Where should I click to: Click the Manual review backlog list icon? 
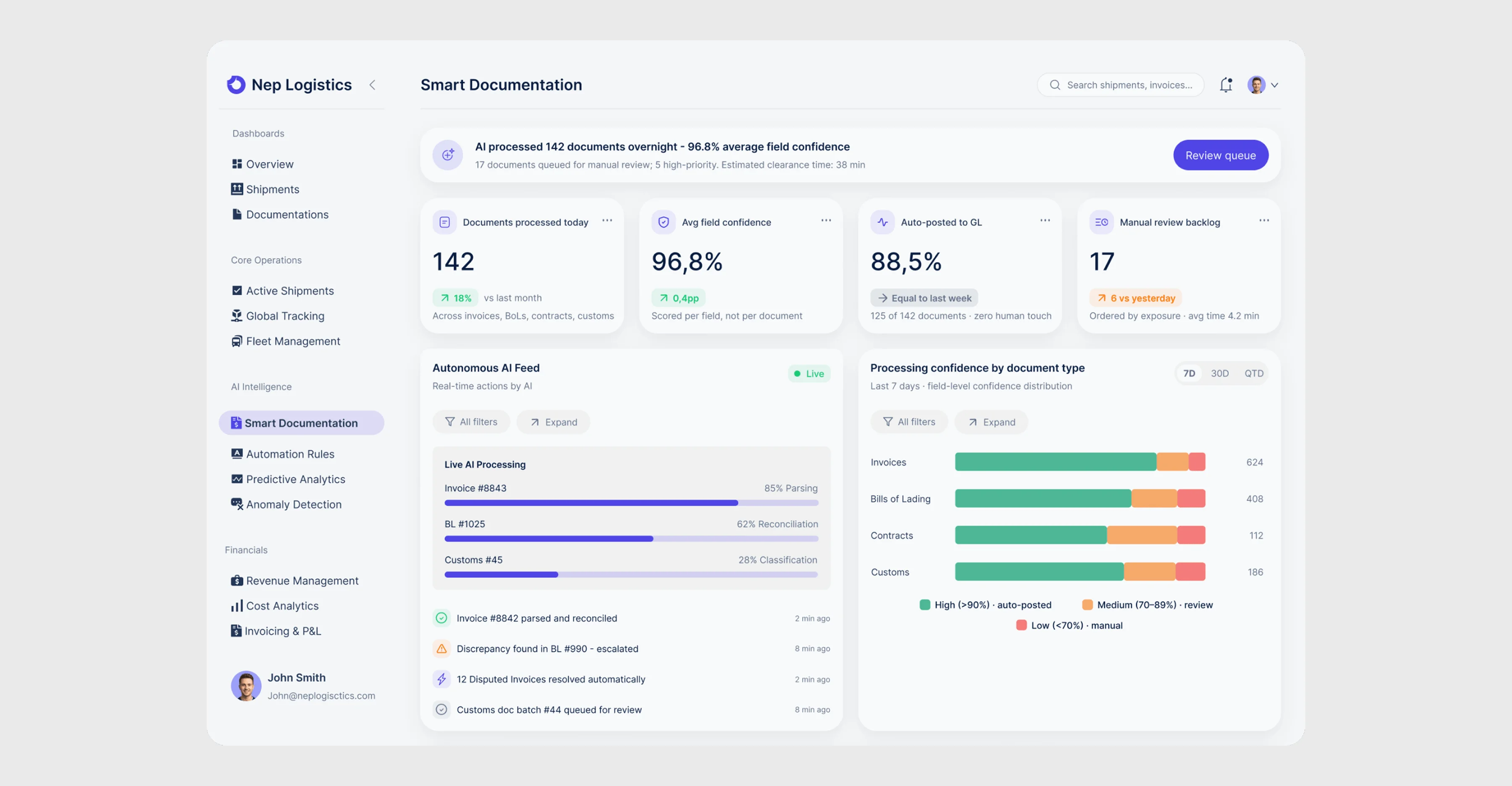click(1101, 222)
